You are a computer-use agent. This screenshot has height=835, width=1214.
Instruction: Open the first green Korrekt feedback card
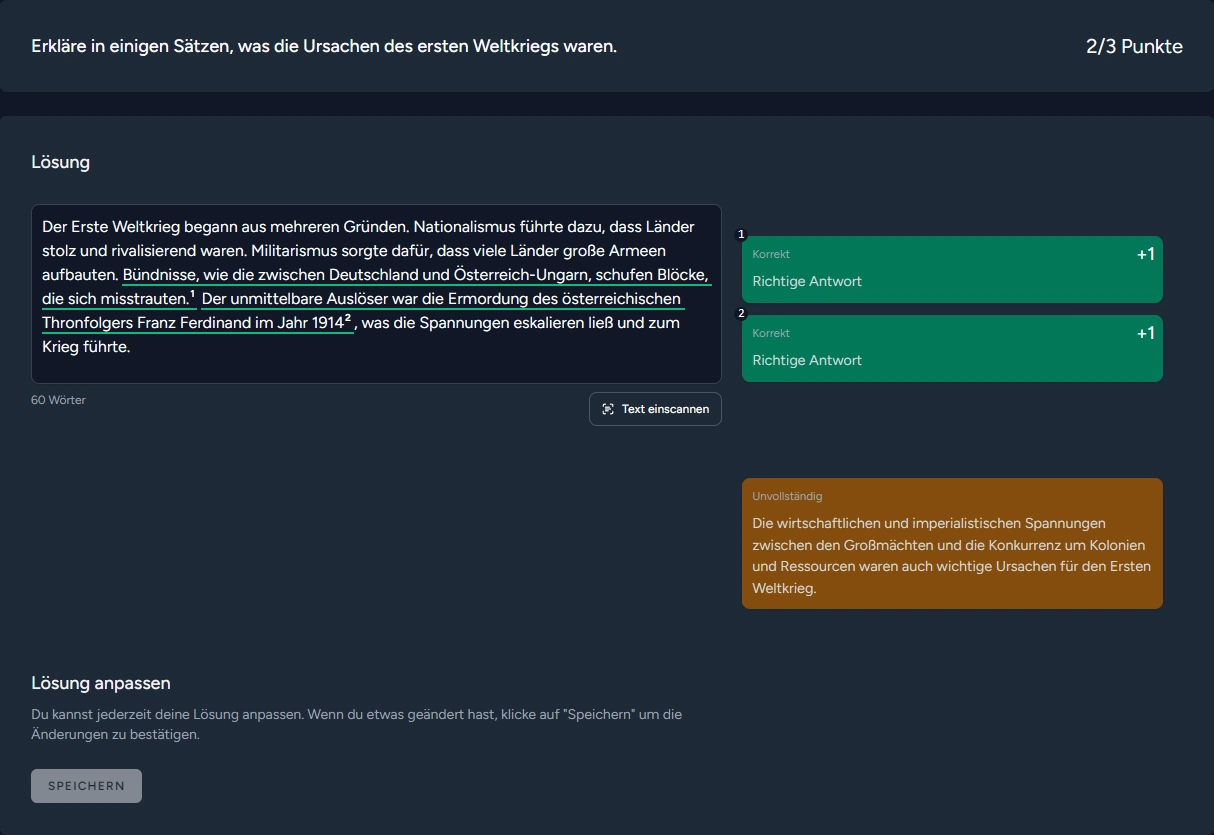951,270
